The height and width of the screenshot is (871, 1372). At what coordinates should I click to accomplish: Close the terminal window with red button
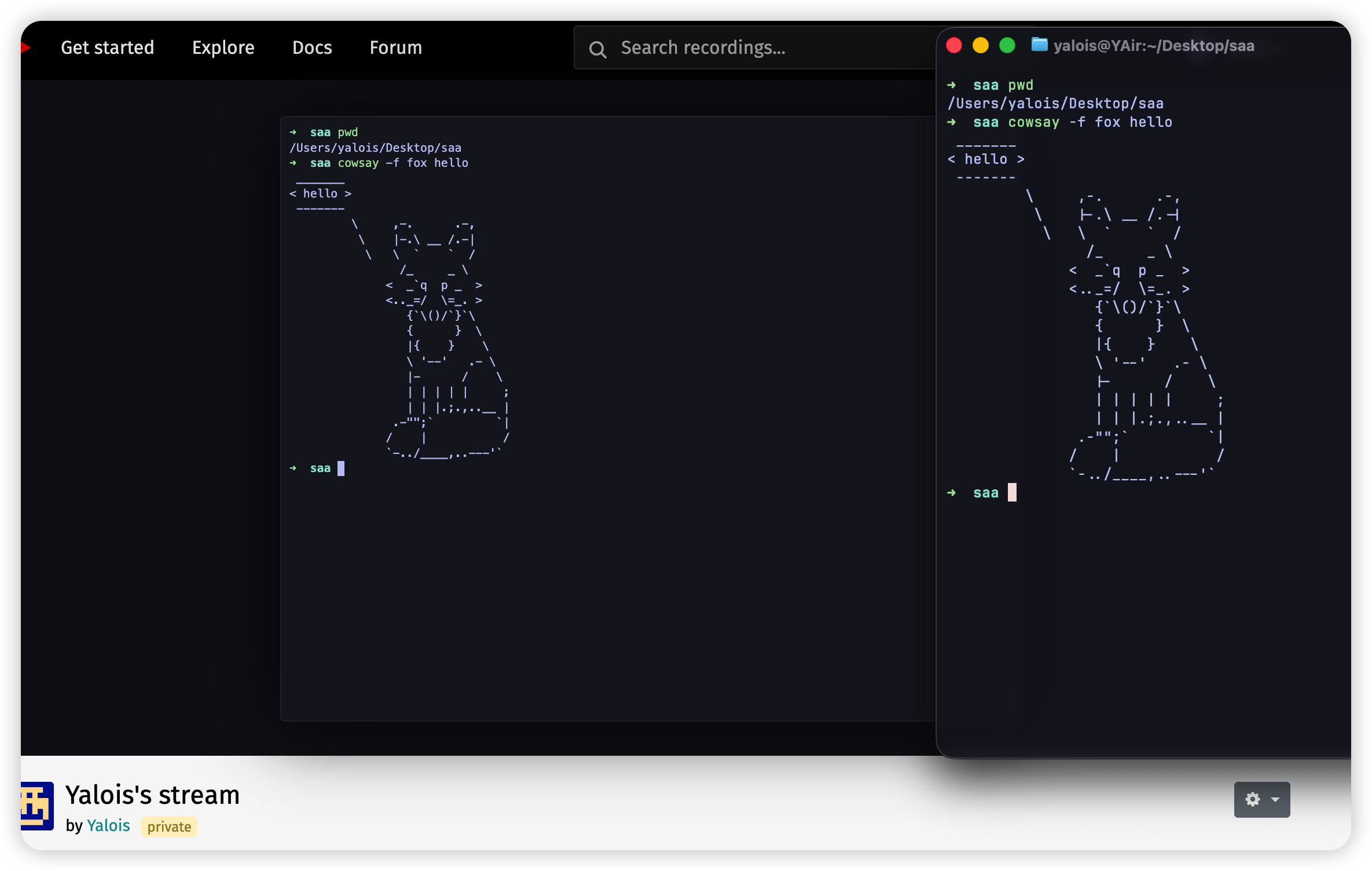pos(954,45)
